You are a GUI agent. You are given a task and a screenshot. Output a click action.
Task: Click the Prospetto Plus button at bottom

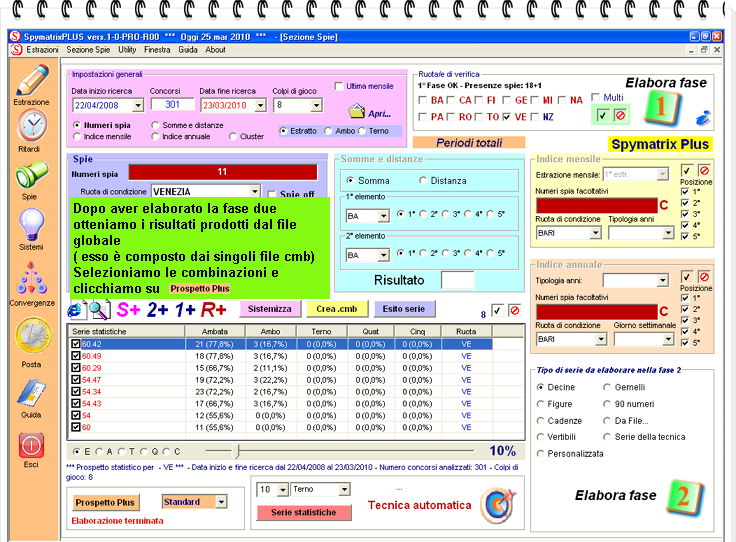click(x=105, y=503)
